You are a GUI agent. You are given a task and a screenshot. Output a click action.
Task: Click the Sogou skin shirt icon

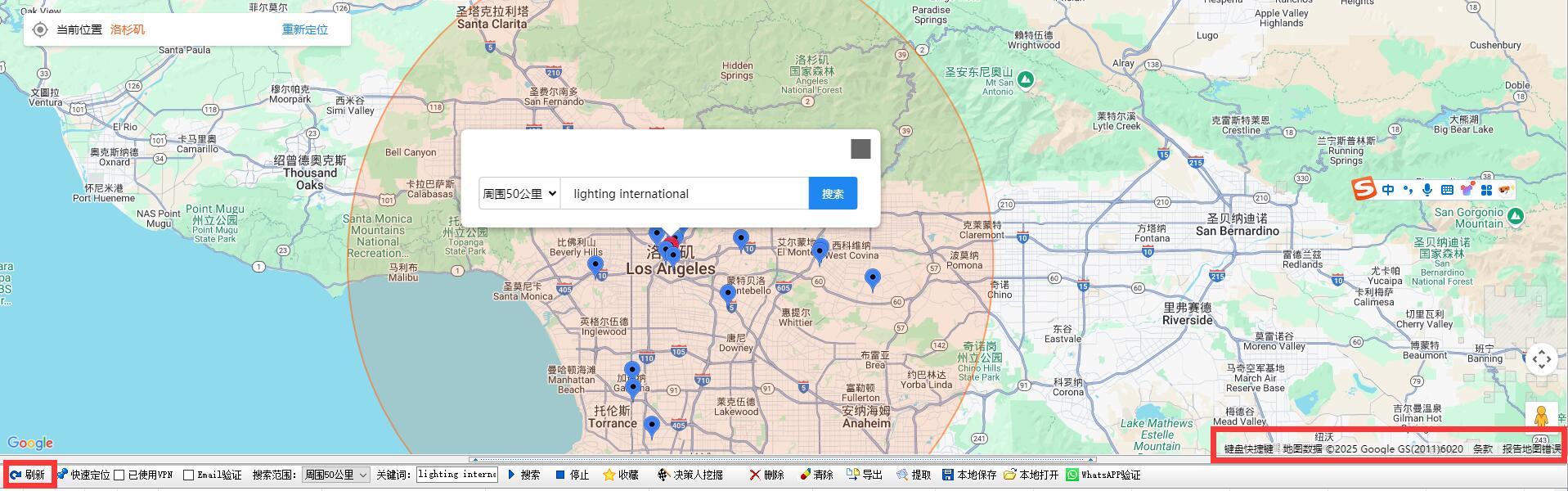pos(1467,190)
